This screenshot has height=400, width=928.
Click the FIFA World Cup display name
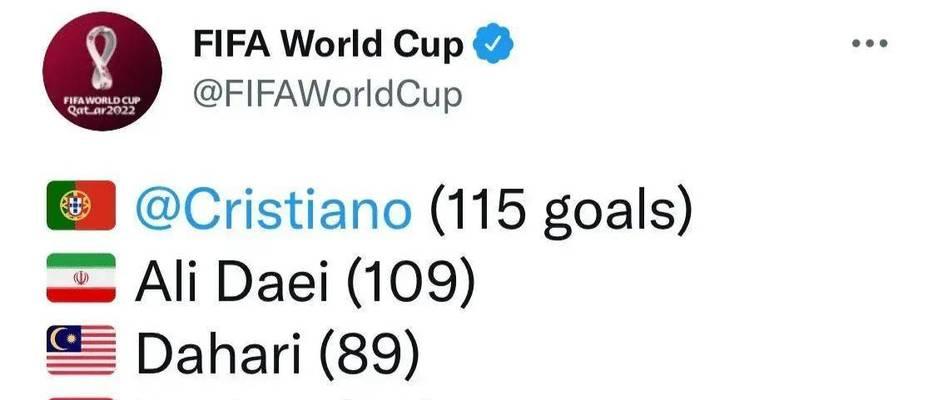click(x=328, y=44)
